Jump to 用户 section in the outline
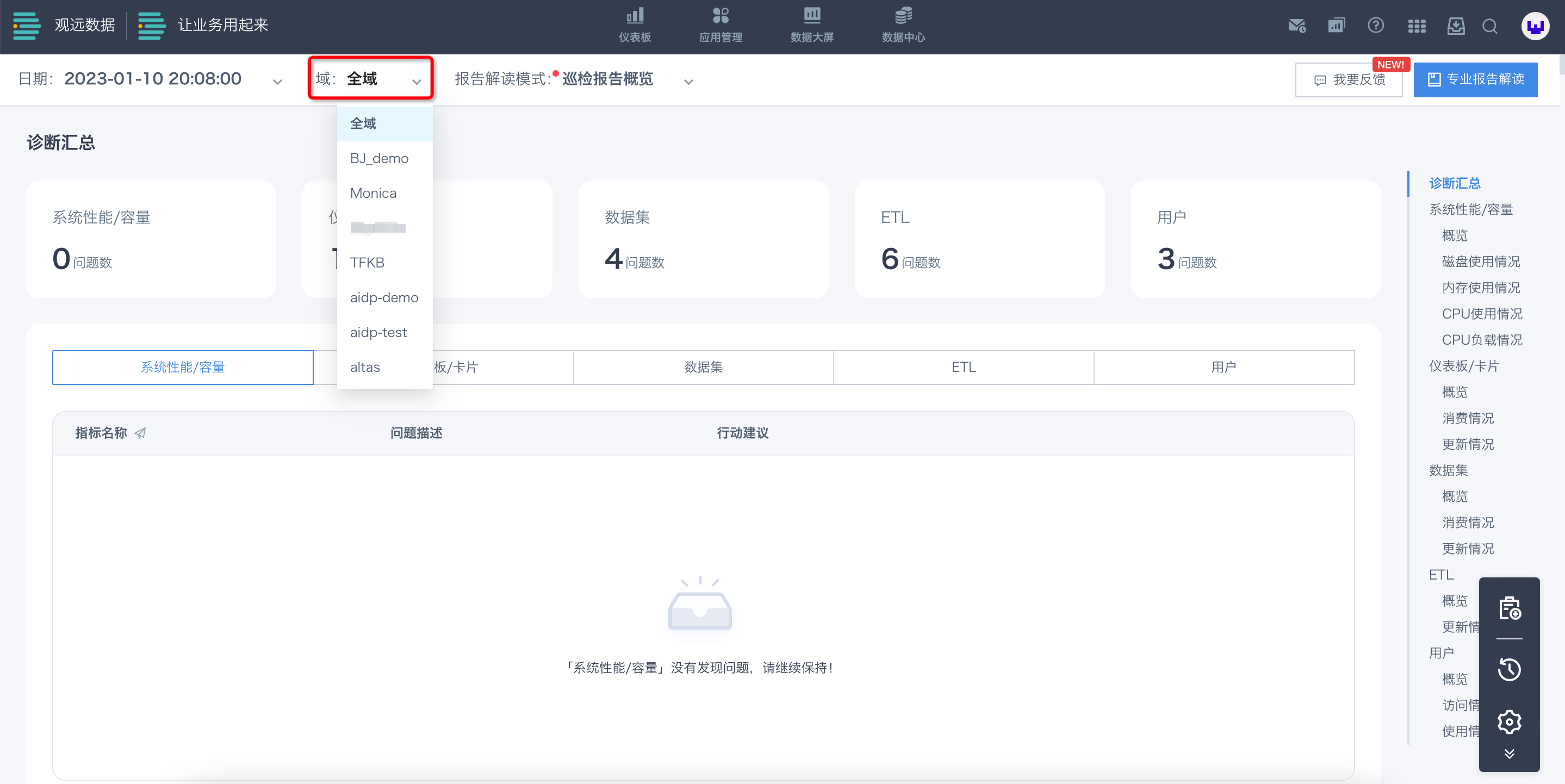Viewport: 1565px width, 784px height. [1441, 654]
